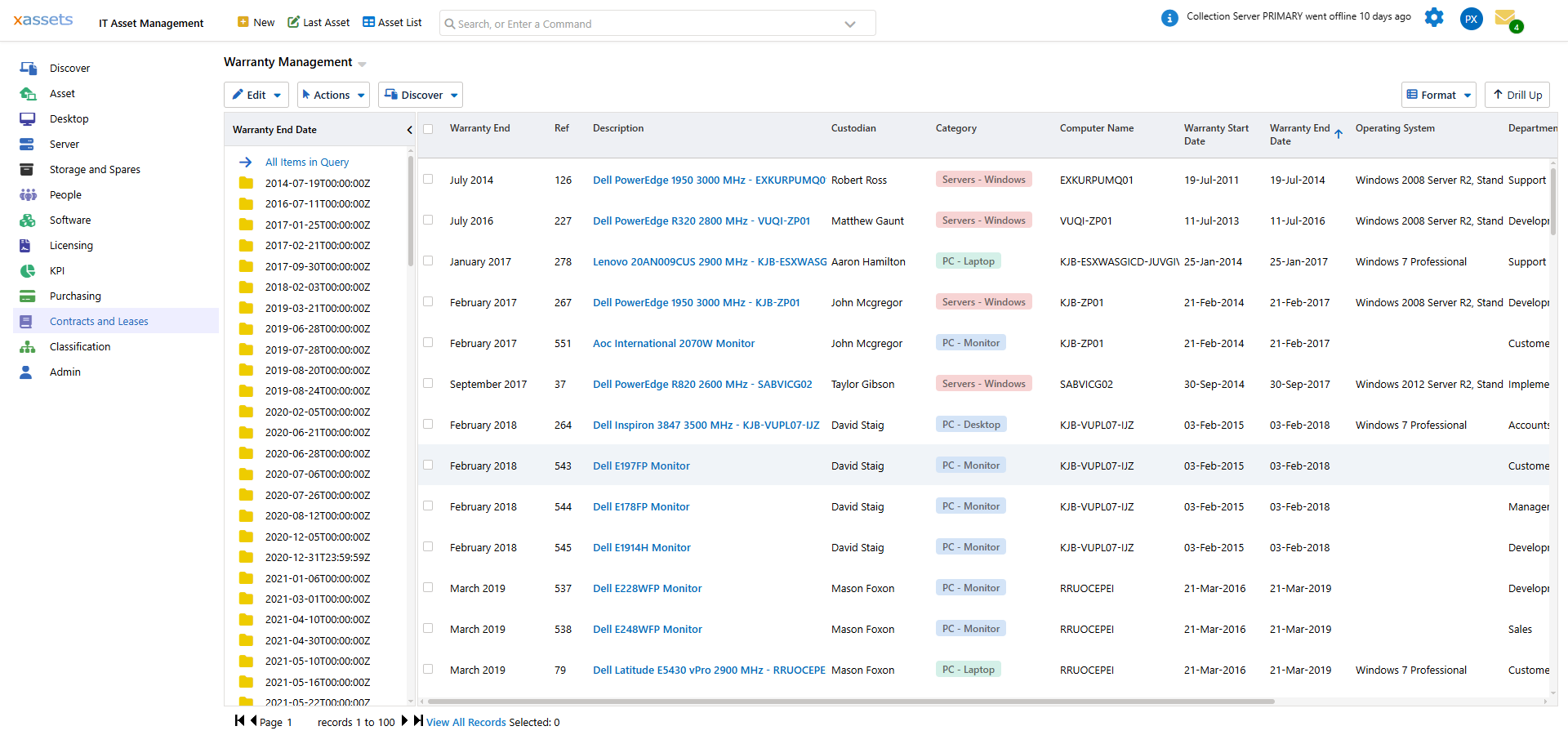Click the Asset List toolbar item
Image resolution: width=1568 pixels, height=744 pixels.
pyautogui.click(x=392, y=22)
